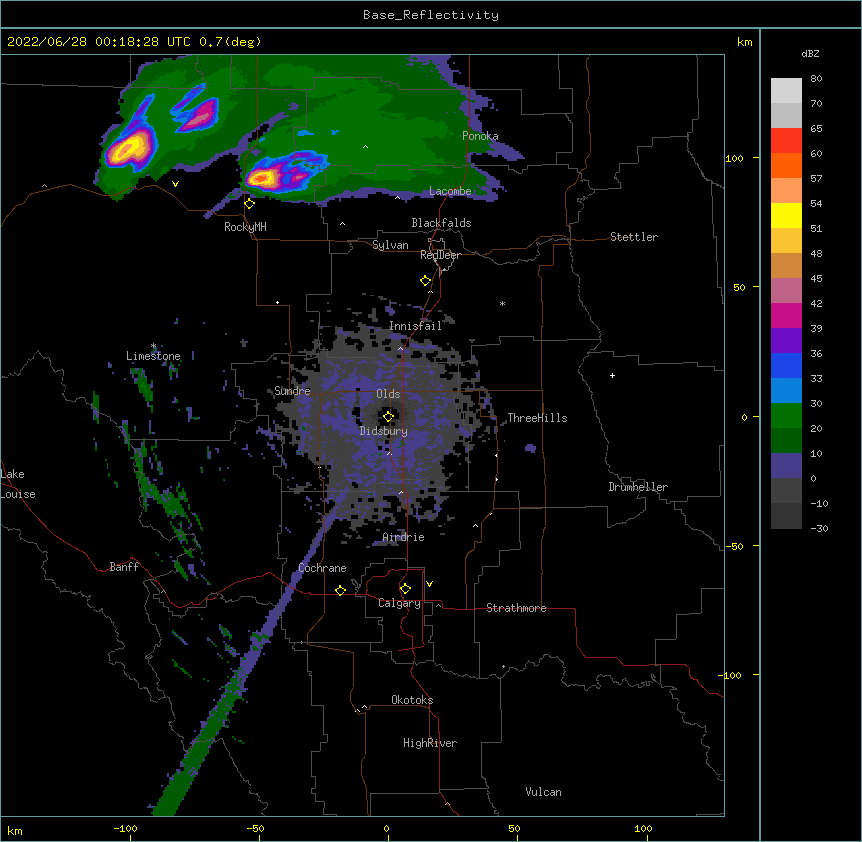Screen dimensions: 862x842
Task: Click the -50 tick on the right vertical axis
Action: point(734,546)
